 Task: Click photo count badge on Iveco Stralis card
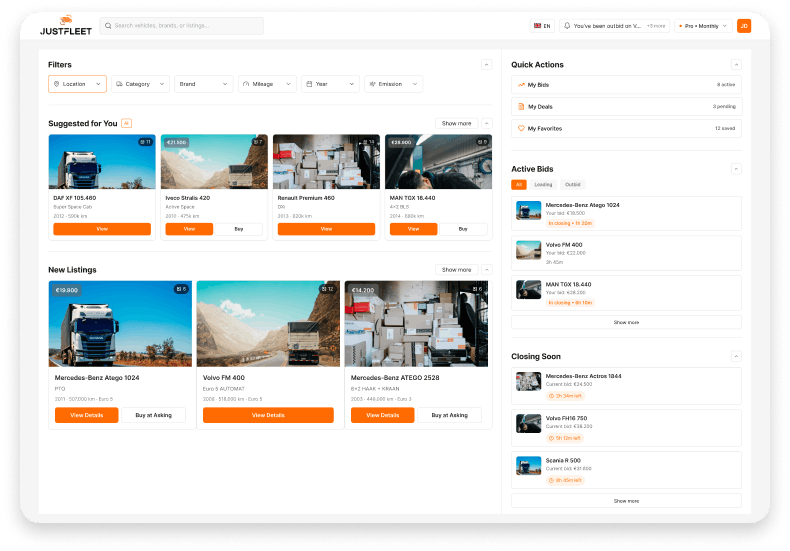pos(258,142)
